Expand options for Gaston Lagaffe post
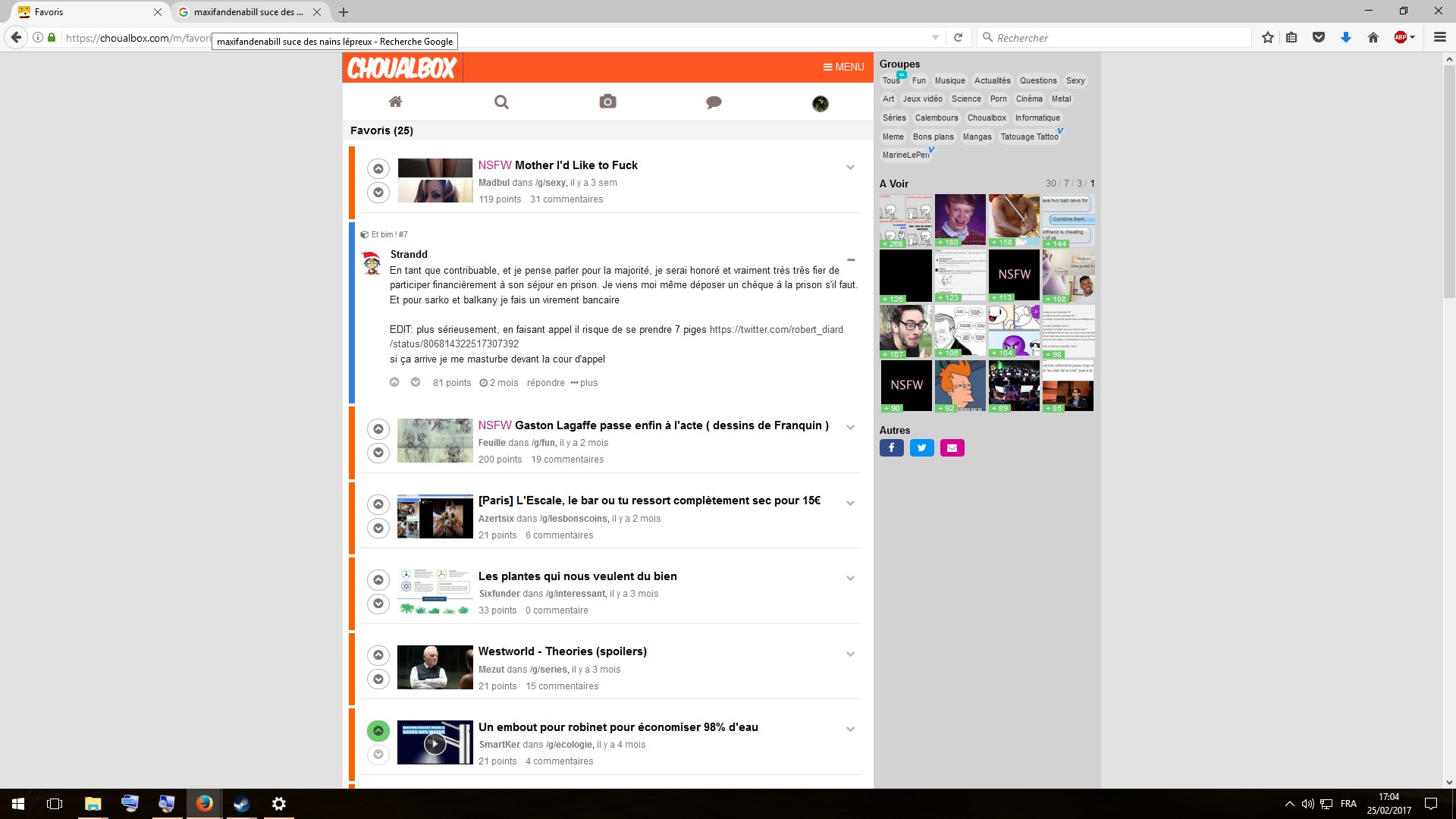This screenshot has height=819, width=1456. click(x=850, y=428)
